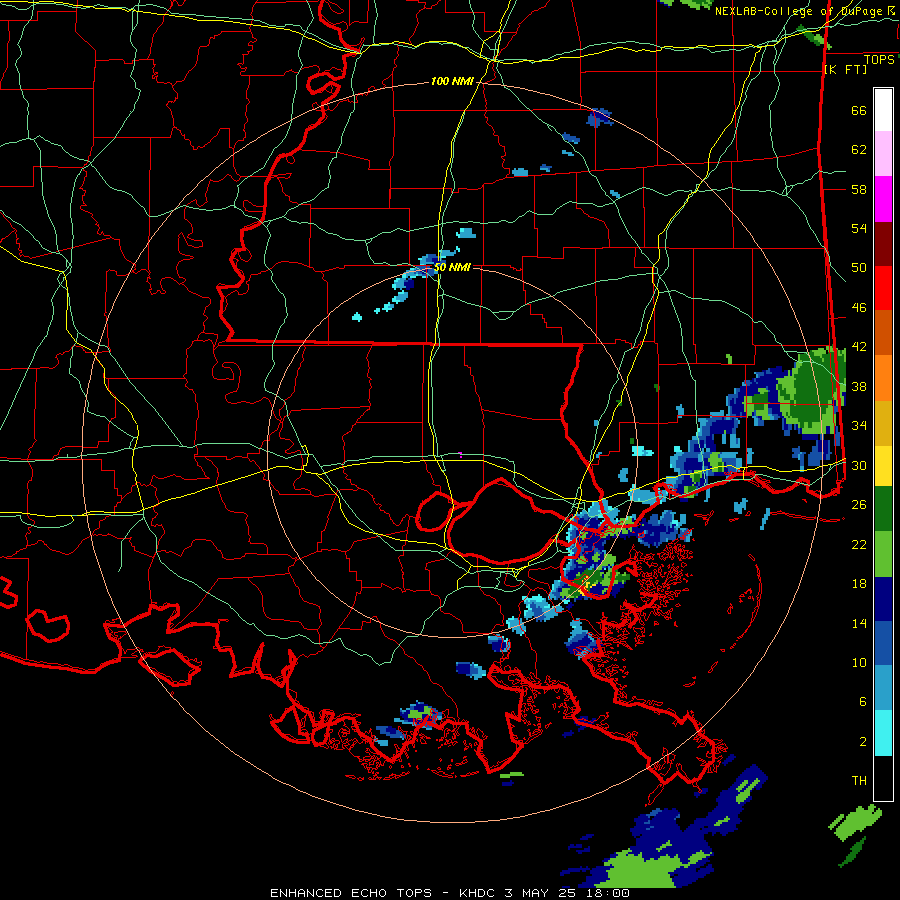Viewport: 900px width, 900px height.
Task: Click the legend value '34'
Action: (859, 426)
